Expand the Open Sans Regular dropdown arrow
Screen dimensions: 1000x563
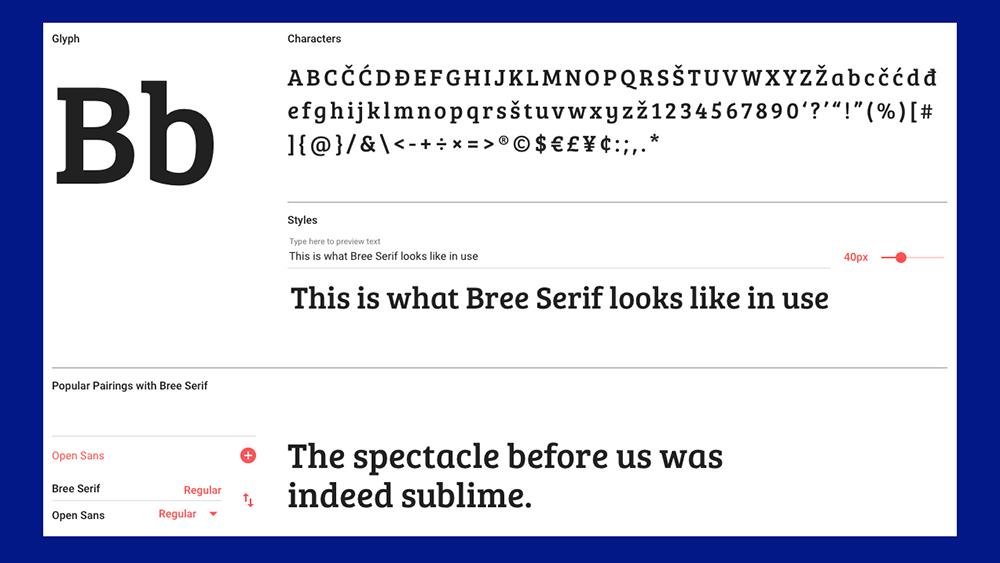(x=213, y=514)
